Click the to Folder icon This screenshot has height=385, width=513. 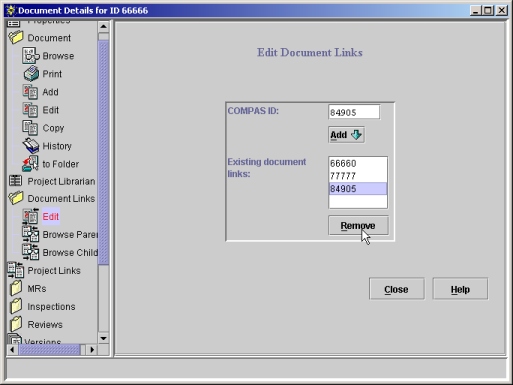click(30, 164)
